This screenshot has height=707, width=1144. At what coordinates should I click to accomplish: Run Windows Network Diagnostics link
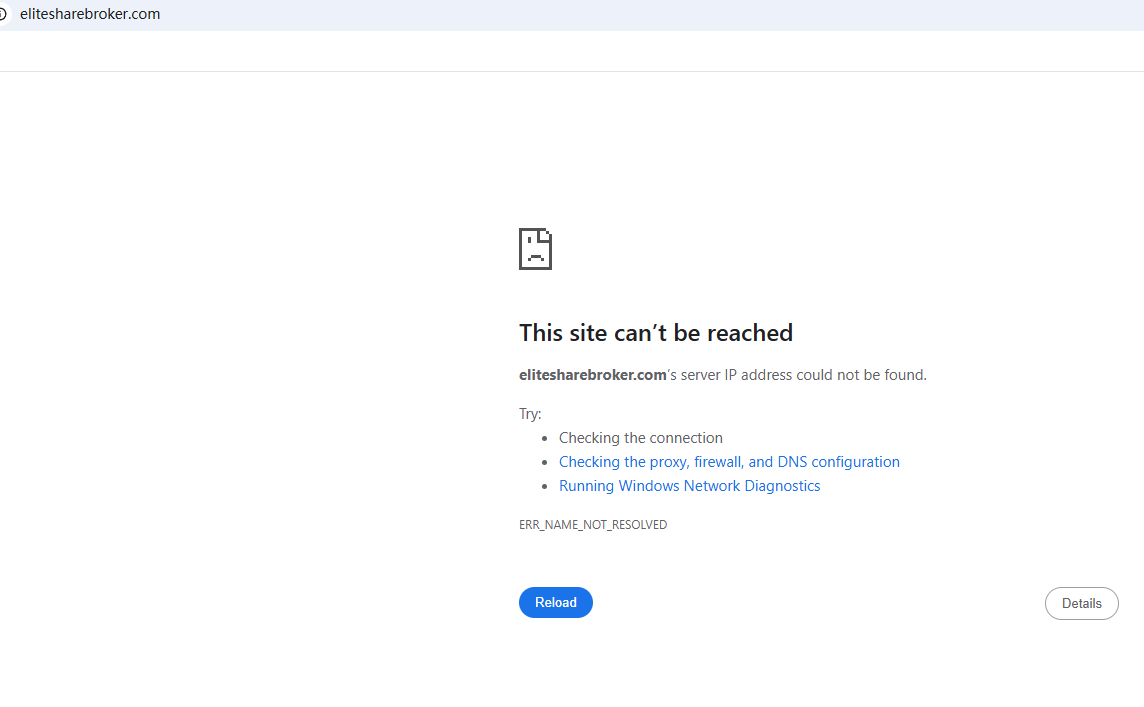click(689, 486)
